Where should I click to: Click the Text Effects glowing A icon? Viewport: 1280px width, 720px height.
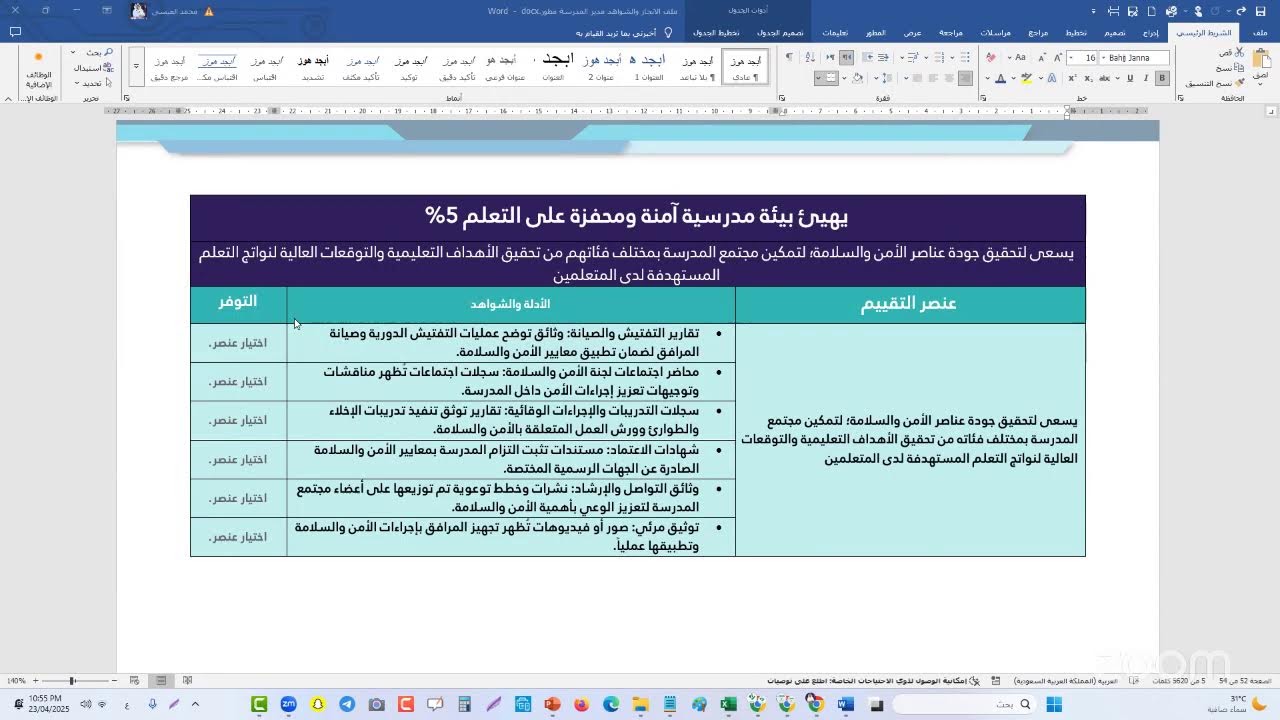1052,78
